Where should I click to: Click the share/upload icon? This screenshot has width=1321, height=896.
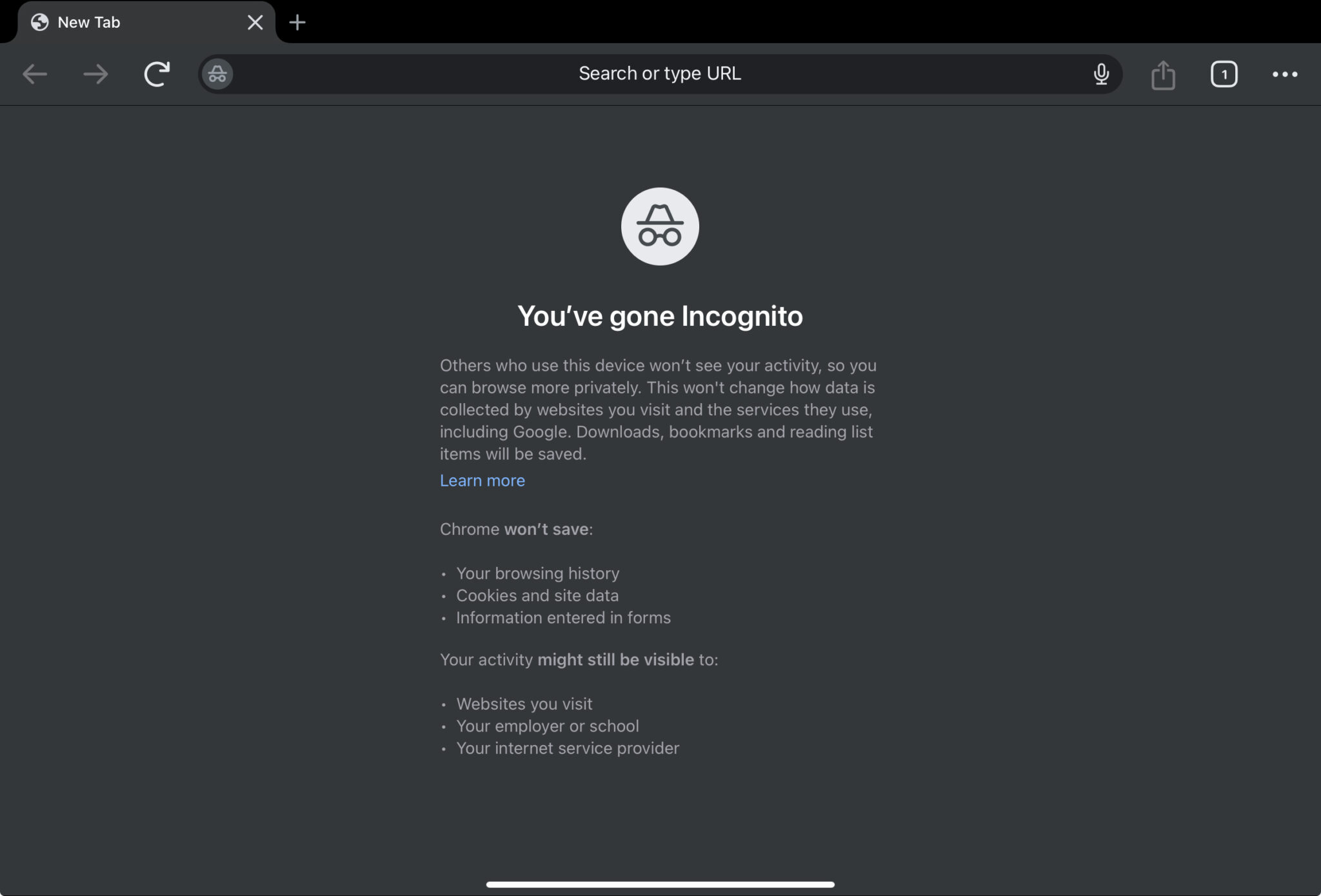1162,73
